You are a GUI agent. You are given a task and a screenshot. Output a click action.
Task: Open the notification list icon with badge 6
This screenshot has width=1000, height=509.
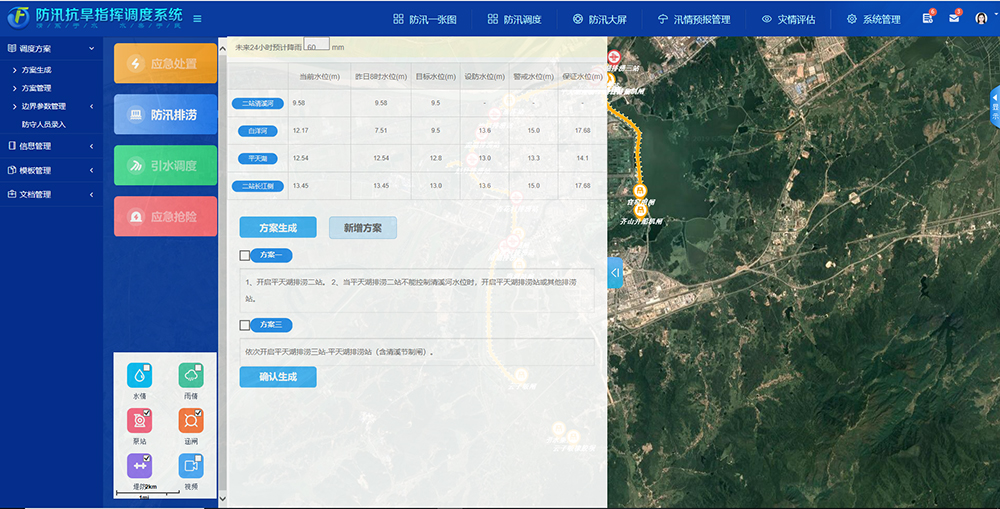tap(928, 19)
